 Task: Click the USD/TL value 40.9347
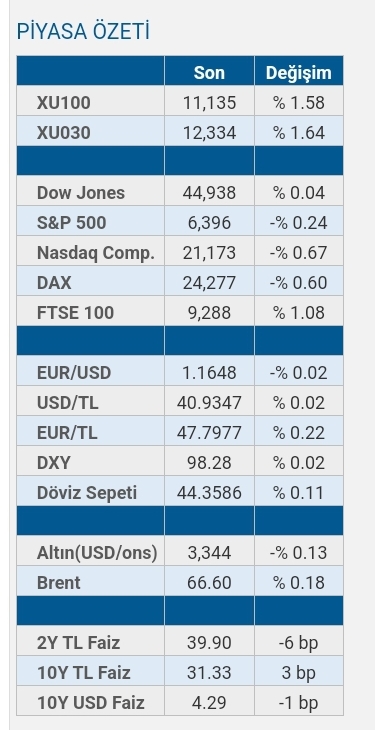pyautogui.click(x=209, y=403)
